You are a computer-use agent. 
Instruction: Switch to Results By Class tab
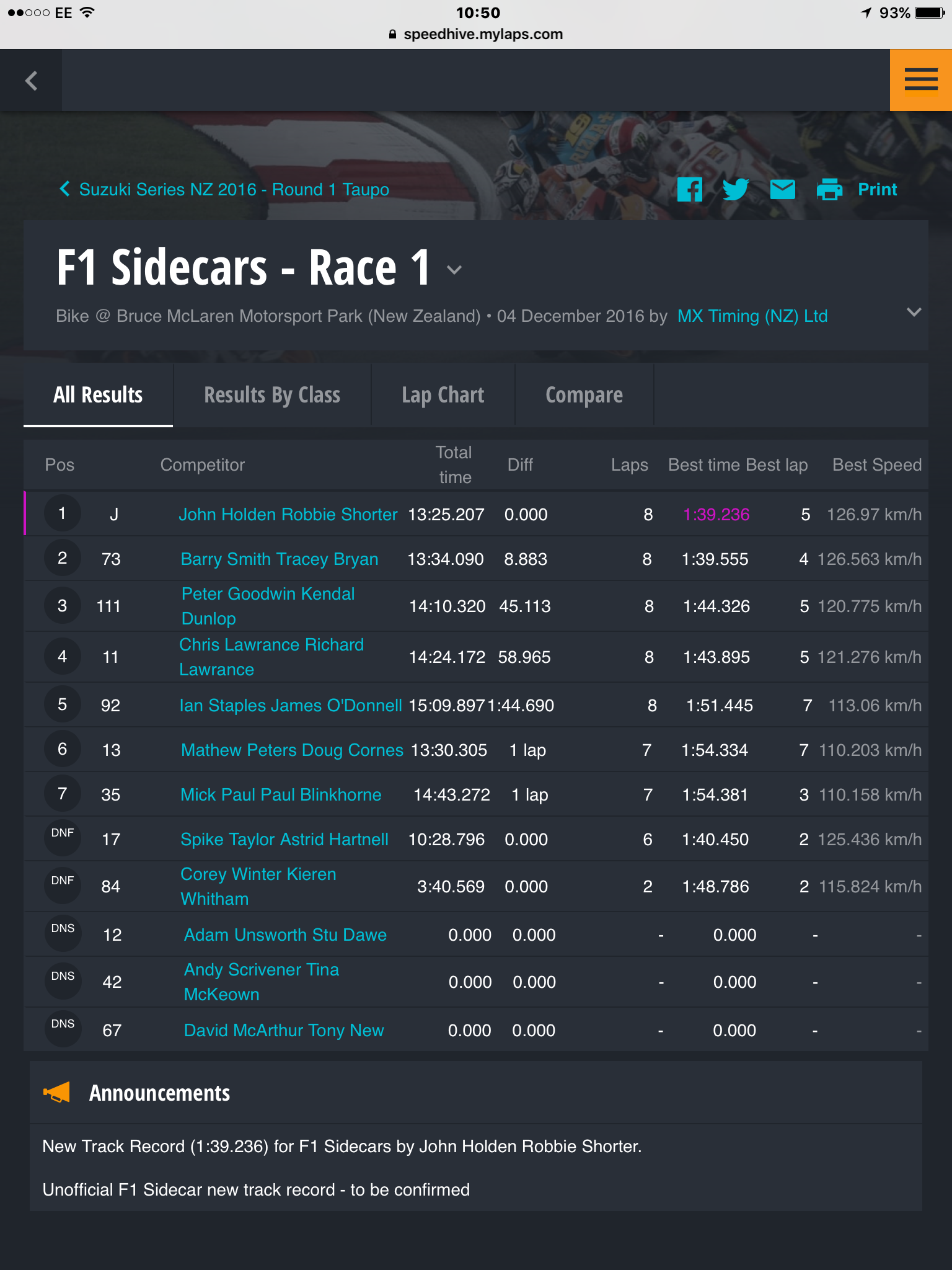272,395
